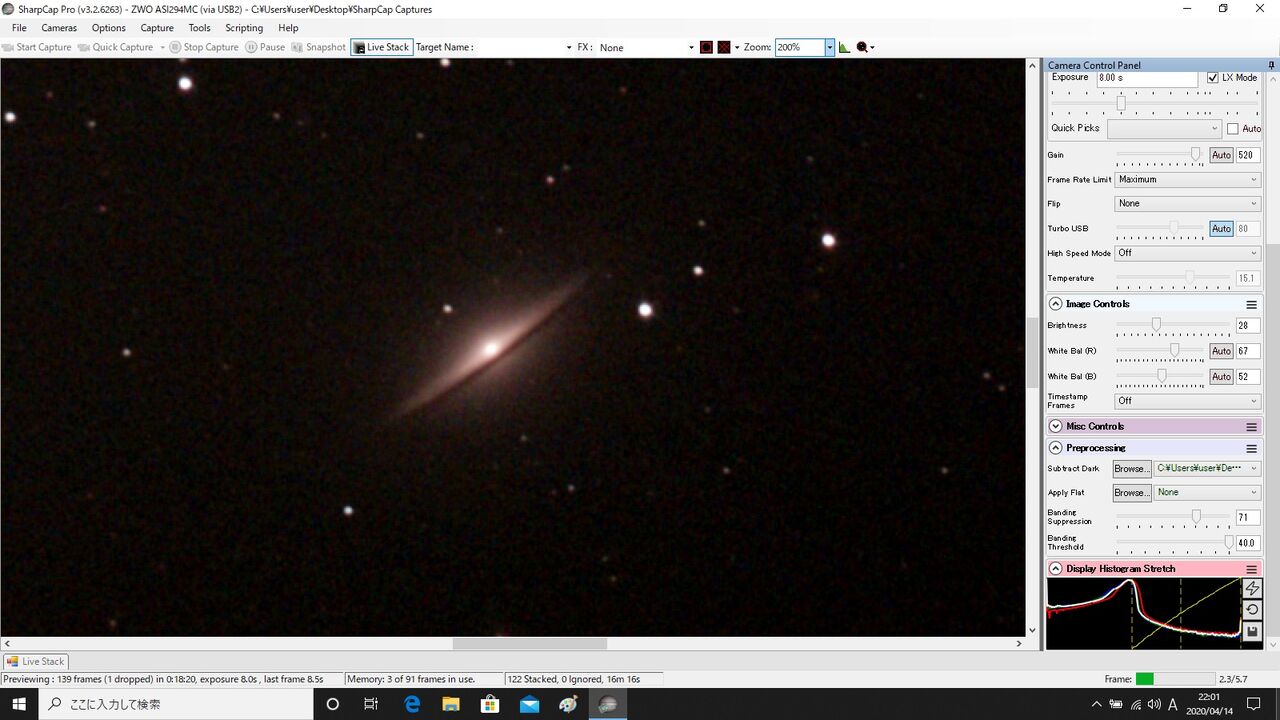Expand the Misc Controls section

point(1055,426)
